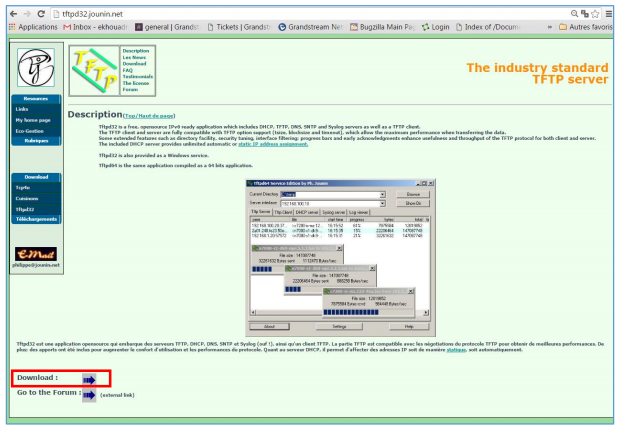Screen dimensions: 617x432
Task: Click the Download sidebar header
Action: pos(36,177)
